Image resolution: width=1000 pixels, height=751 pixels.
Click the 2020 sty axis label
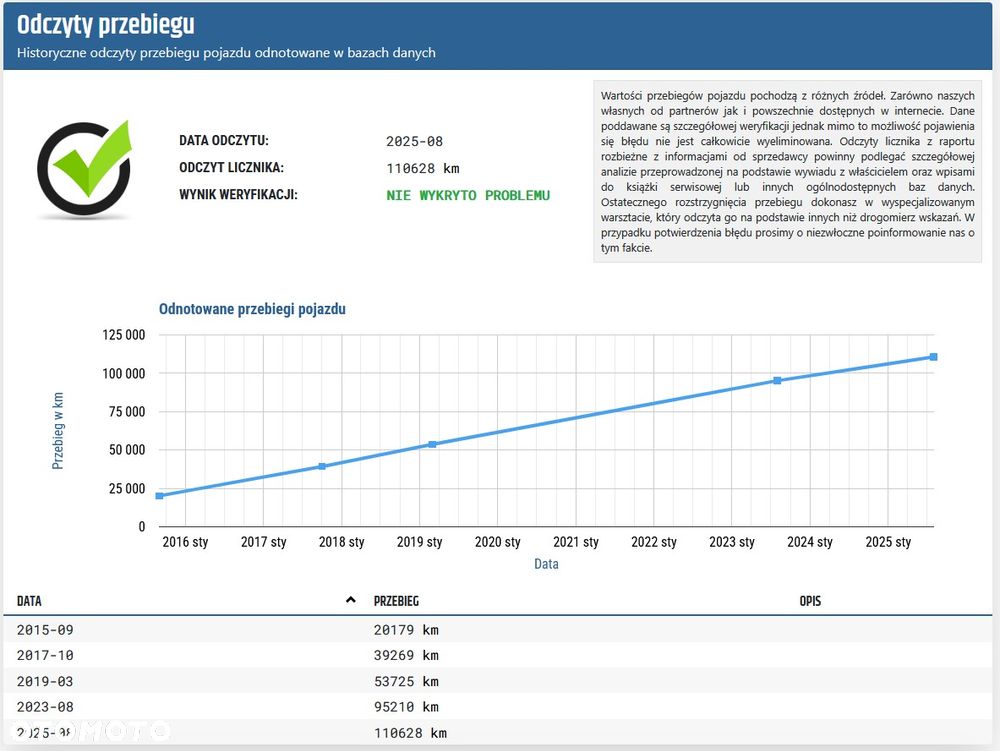(497, 542)
